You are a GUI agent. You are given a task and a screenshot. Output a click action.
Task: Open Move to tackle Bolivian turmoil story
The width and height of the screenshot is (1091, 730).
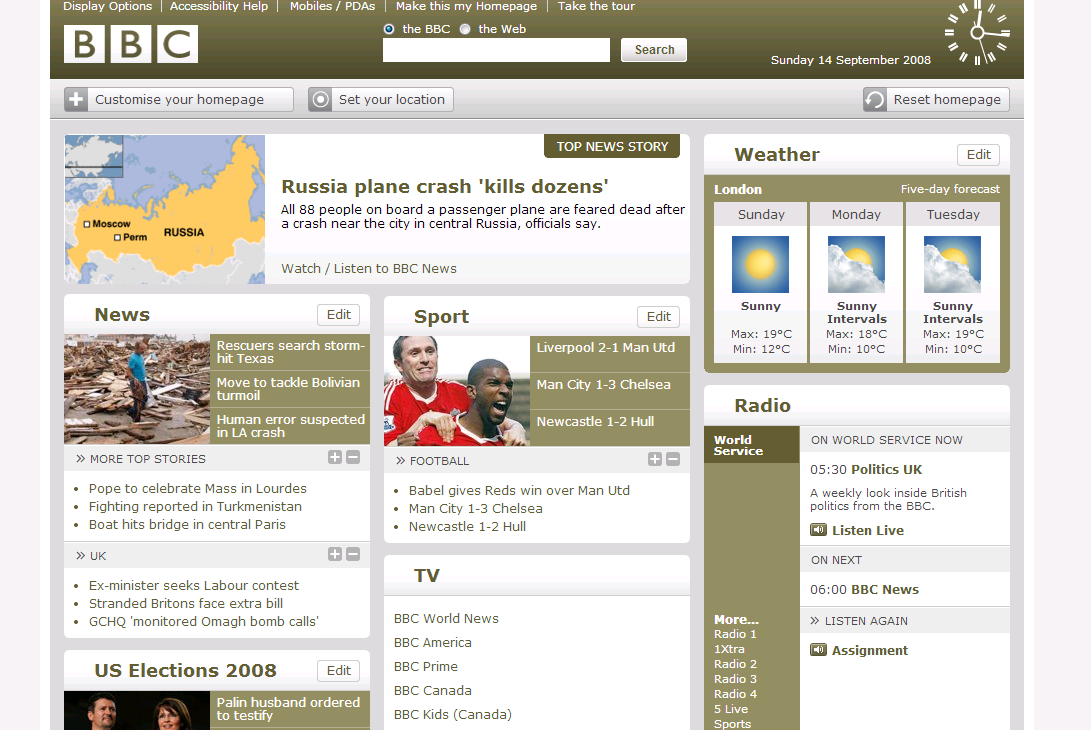point(288,389)
